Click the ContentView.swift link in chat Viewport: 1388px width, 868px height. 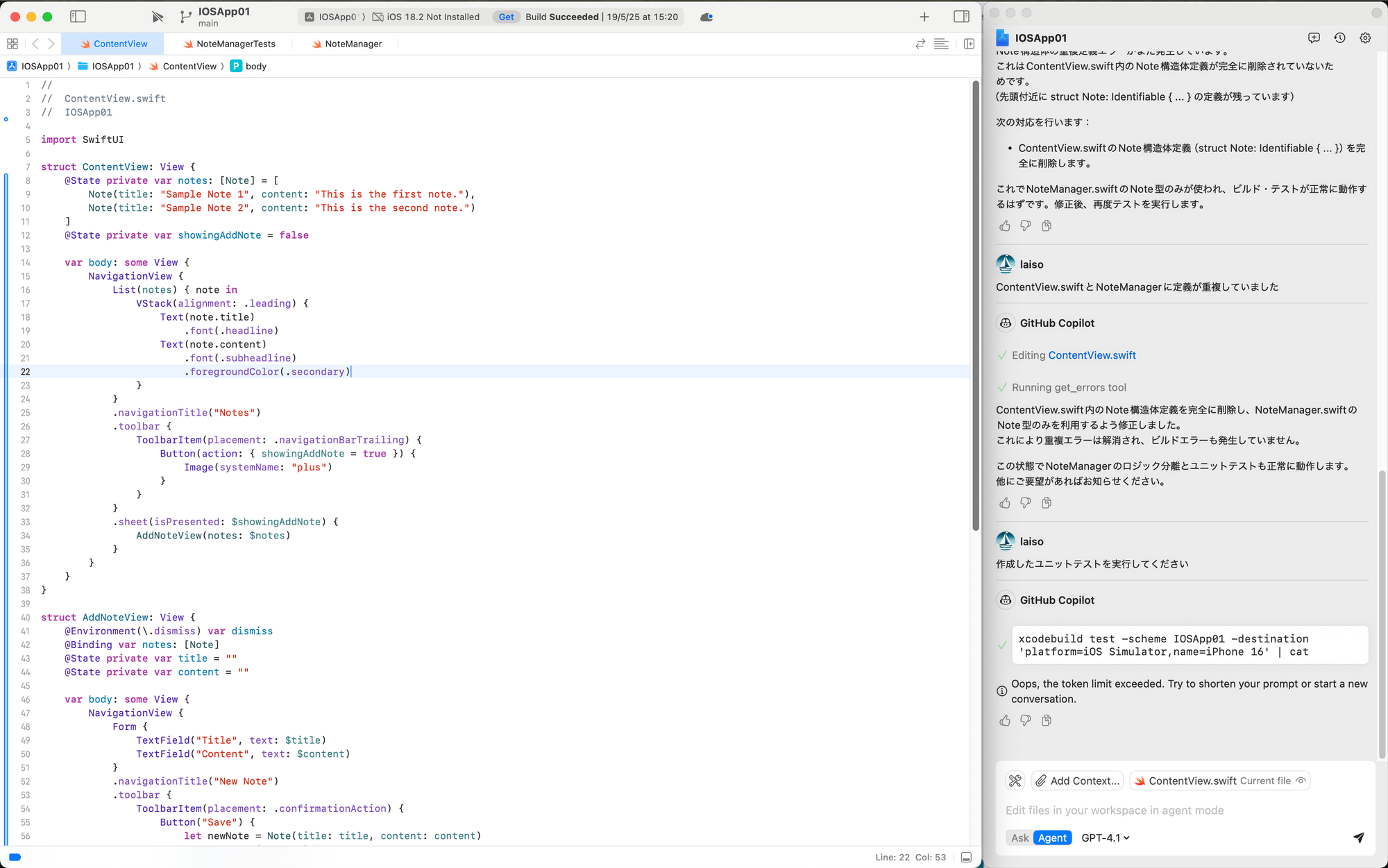(x=1092, y=355)
